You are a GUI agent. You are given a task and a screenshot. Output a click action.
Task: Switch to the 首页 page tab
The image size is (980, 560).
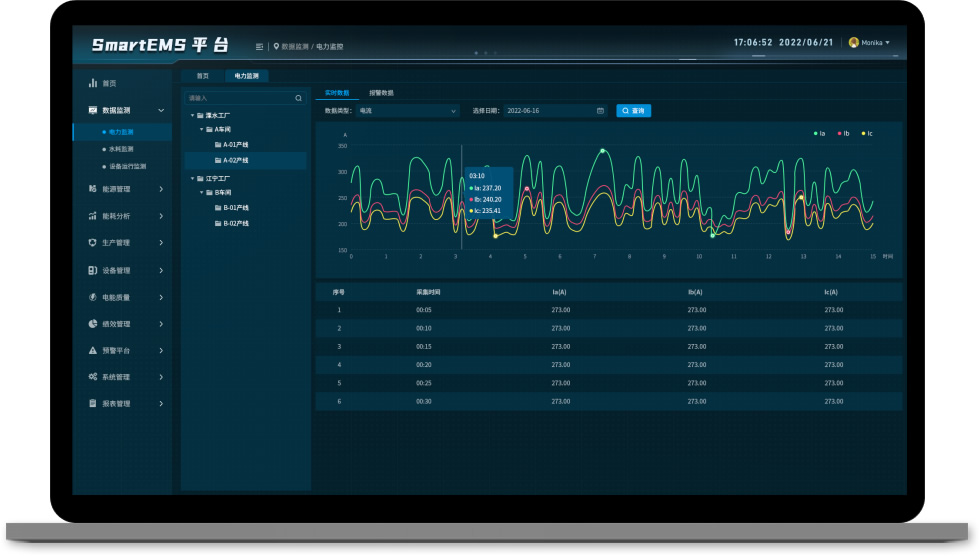203,76
